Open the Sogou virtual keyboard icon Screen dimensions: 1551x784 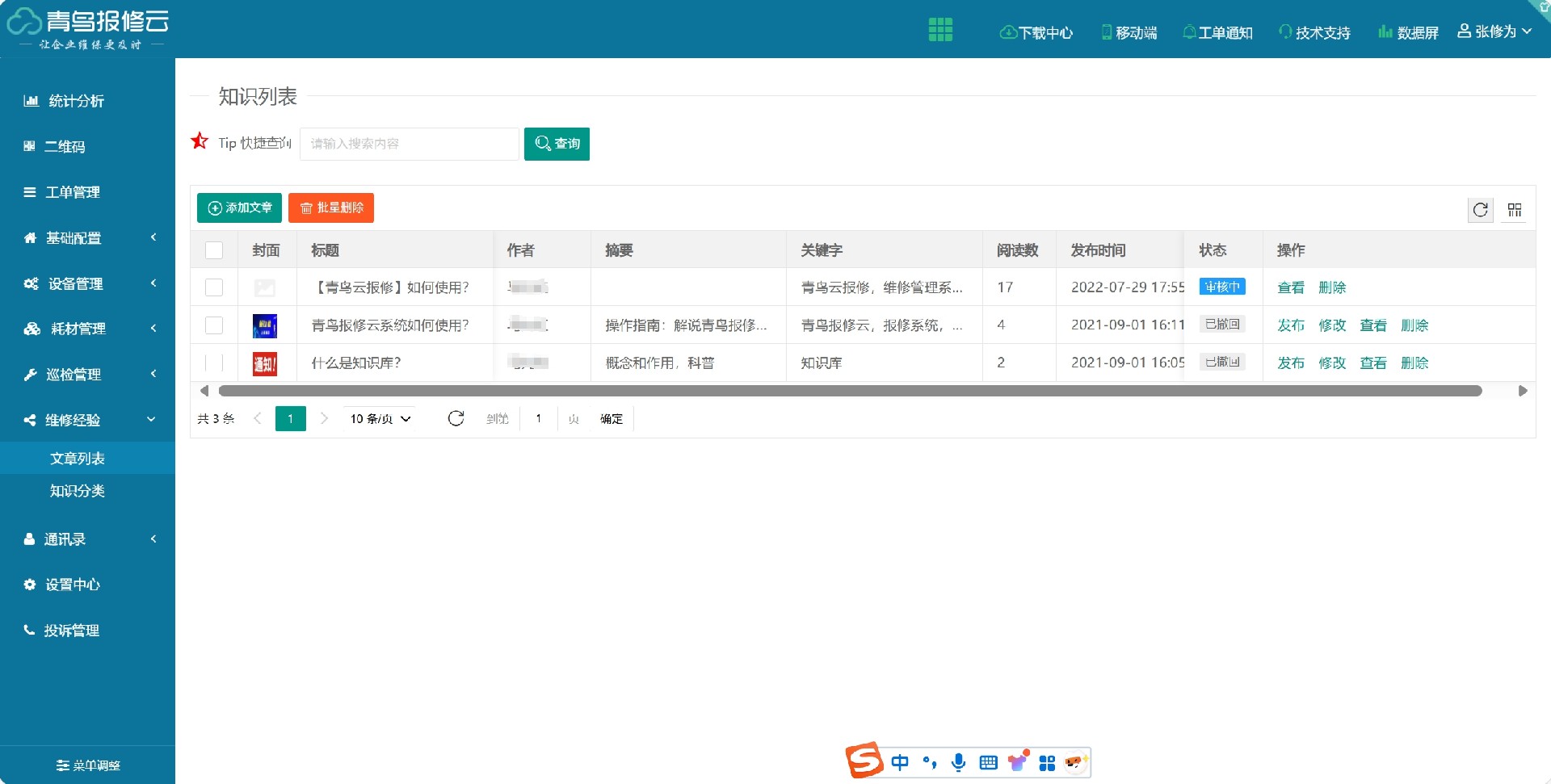(x=988, y=761)
